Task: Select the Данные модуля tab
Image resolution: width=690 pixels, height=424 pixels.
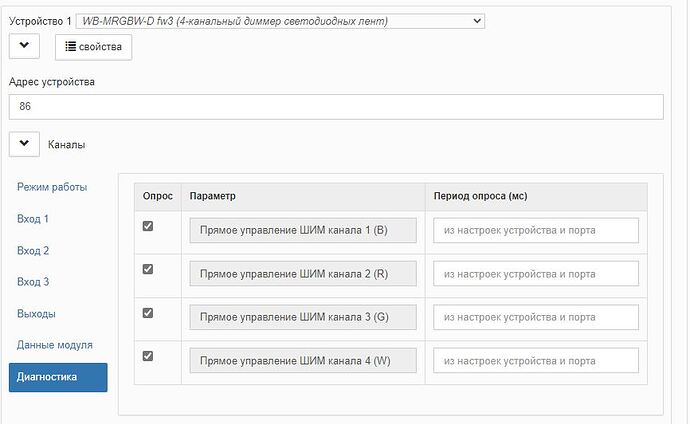Action: coord(55,345)
